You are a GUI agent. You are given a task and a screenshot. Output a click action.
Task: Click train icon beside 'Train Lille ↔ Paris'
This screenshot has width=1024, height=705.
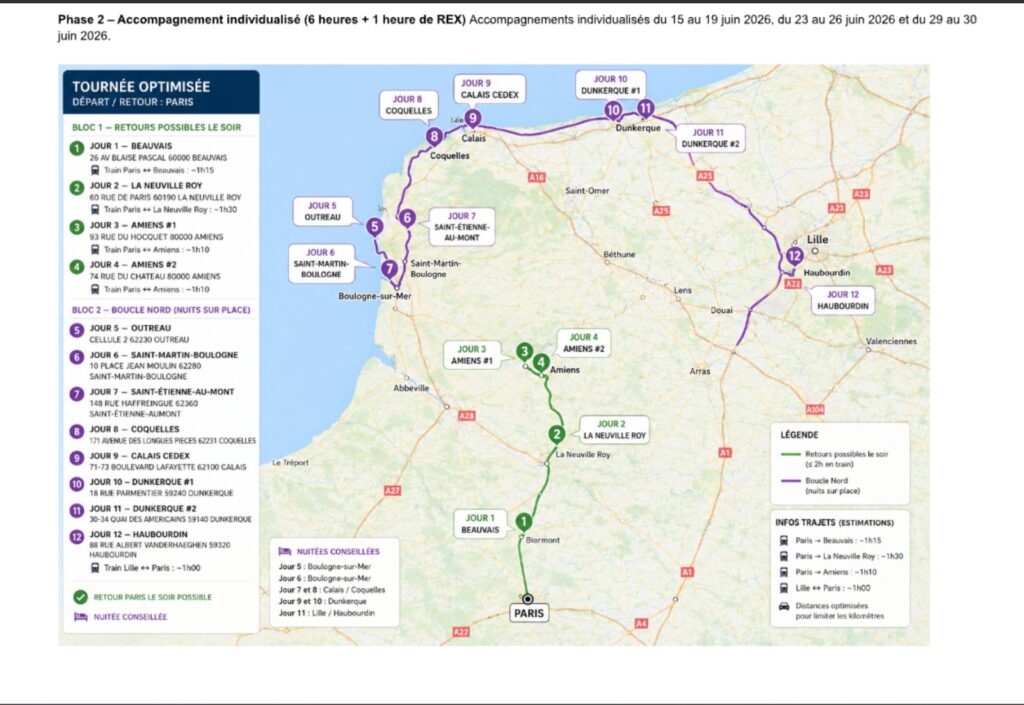tap(95, 568)
